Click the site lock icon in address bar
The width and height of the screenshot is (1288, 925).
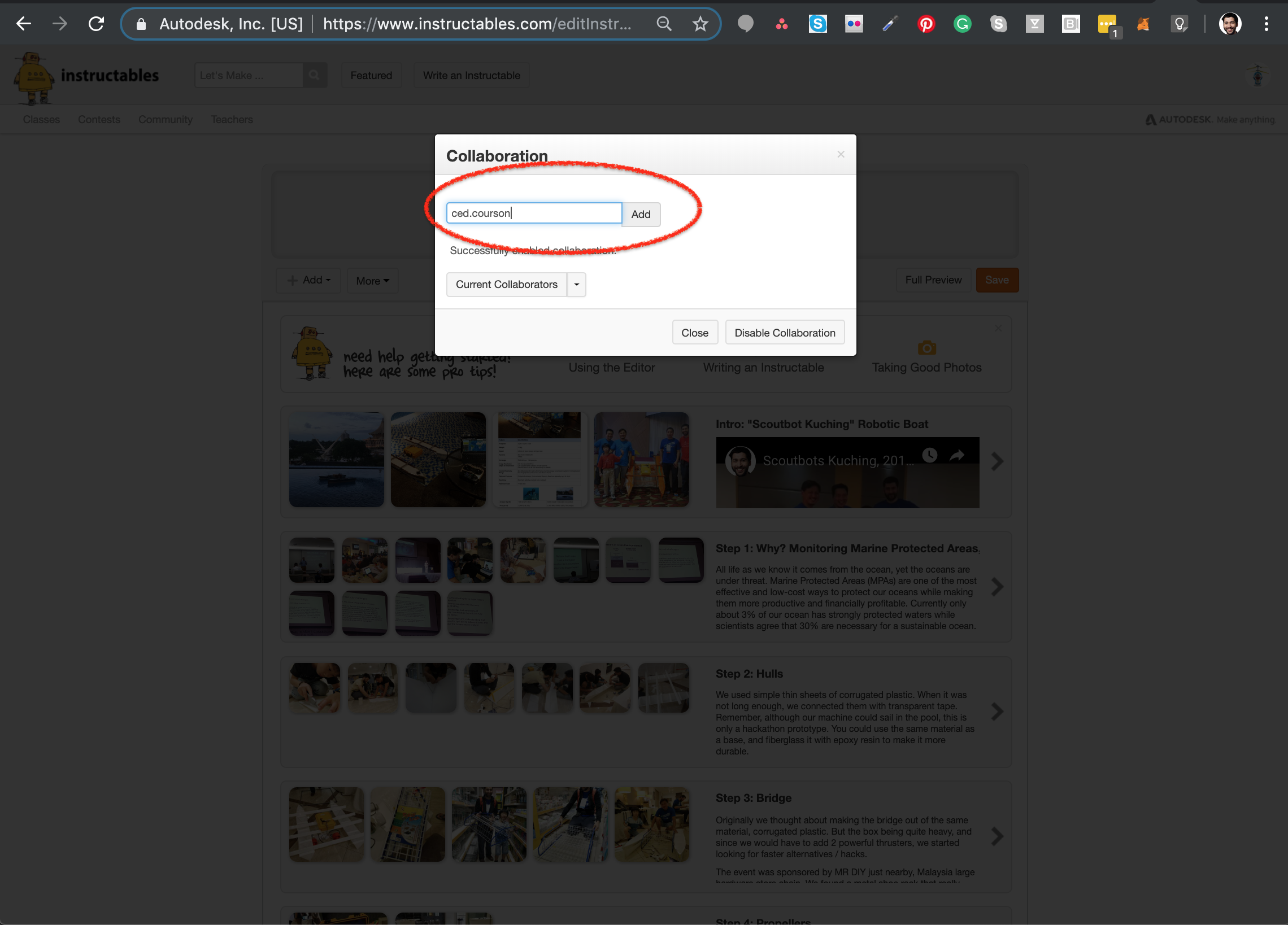tap(141, 24)
